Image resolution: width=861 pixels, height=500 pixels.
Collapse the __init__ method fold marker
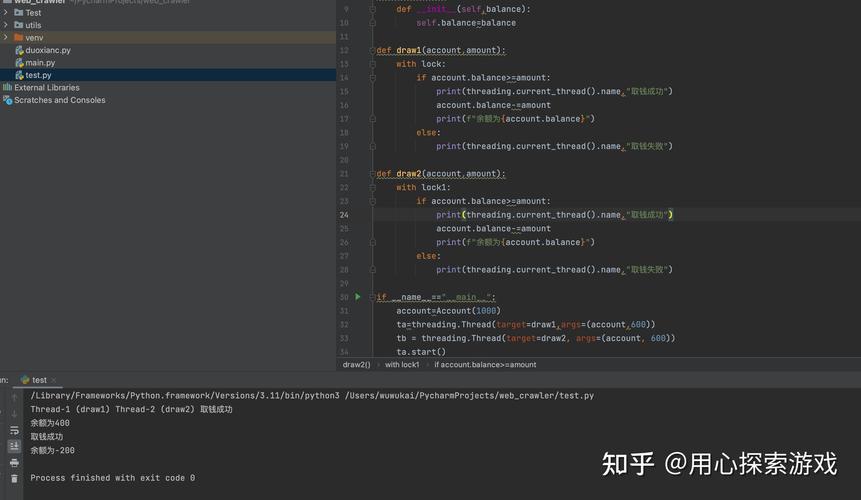point(372,9)
